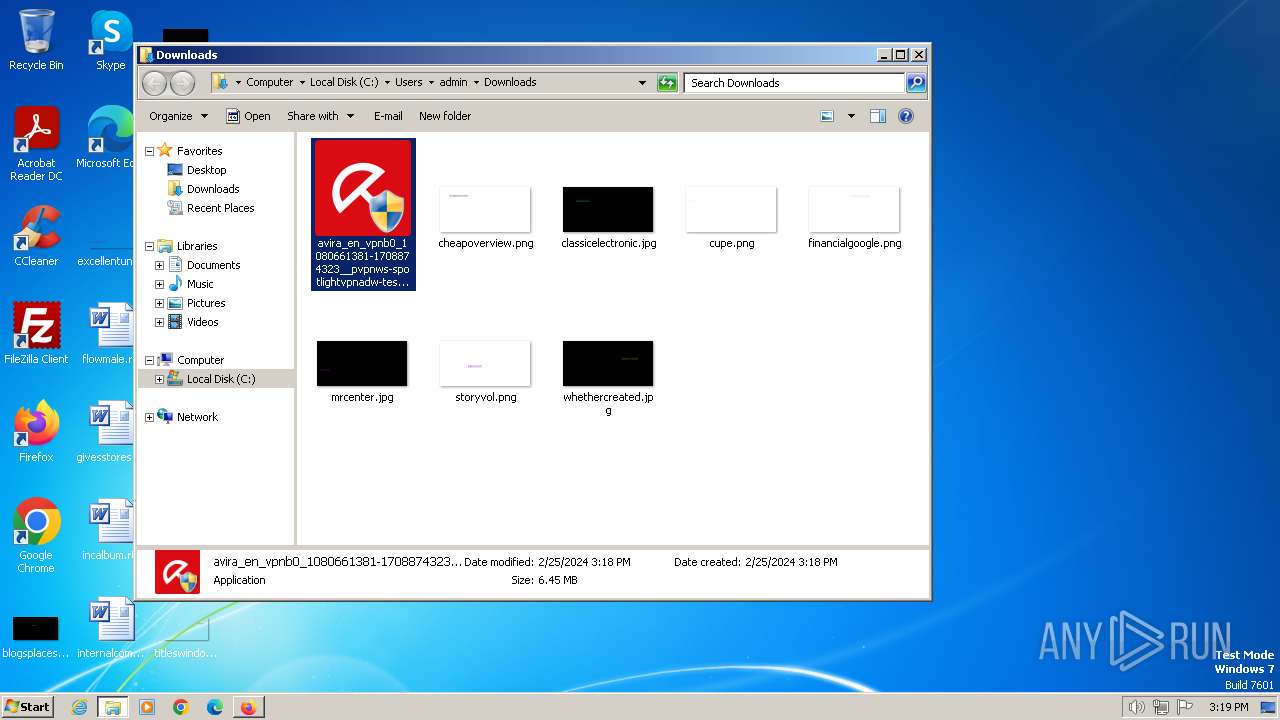Collapse the Favorites tree group

click(149, 151)
